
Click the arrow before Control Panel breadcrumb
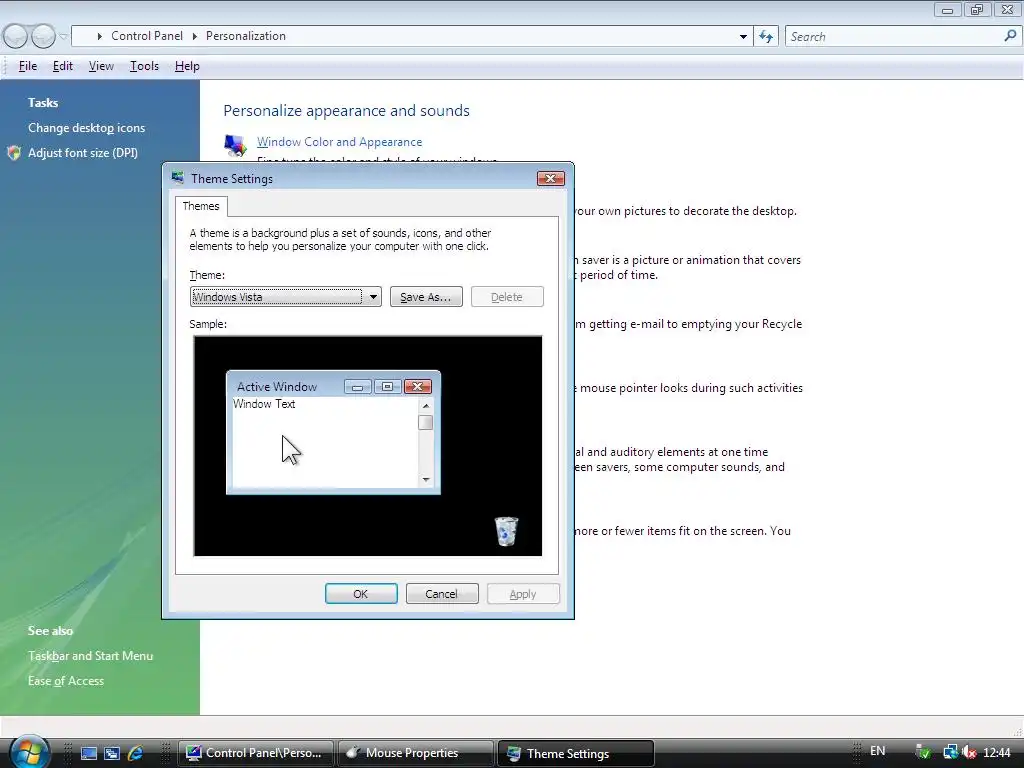(99, 37)
